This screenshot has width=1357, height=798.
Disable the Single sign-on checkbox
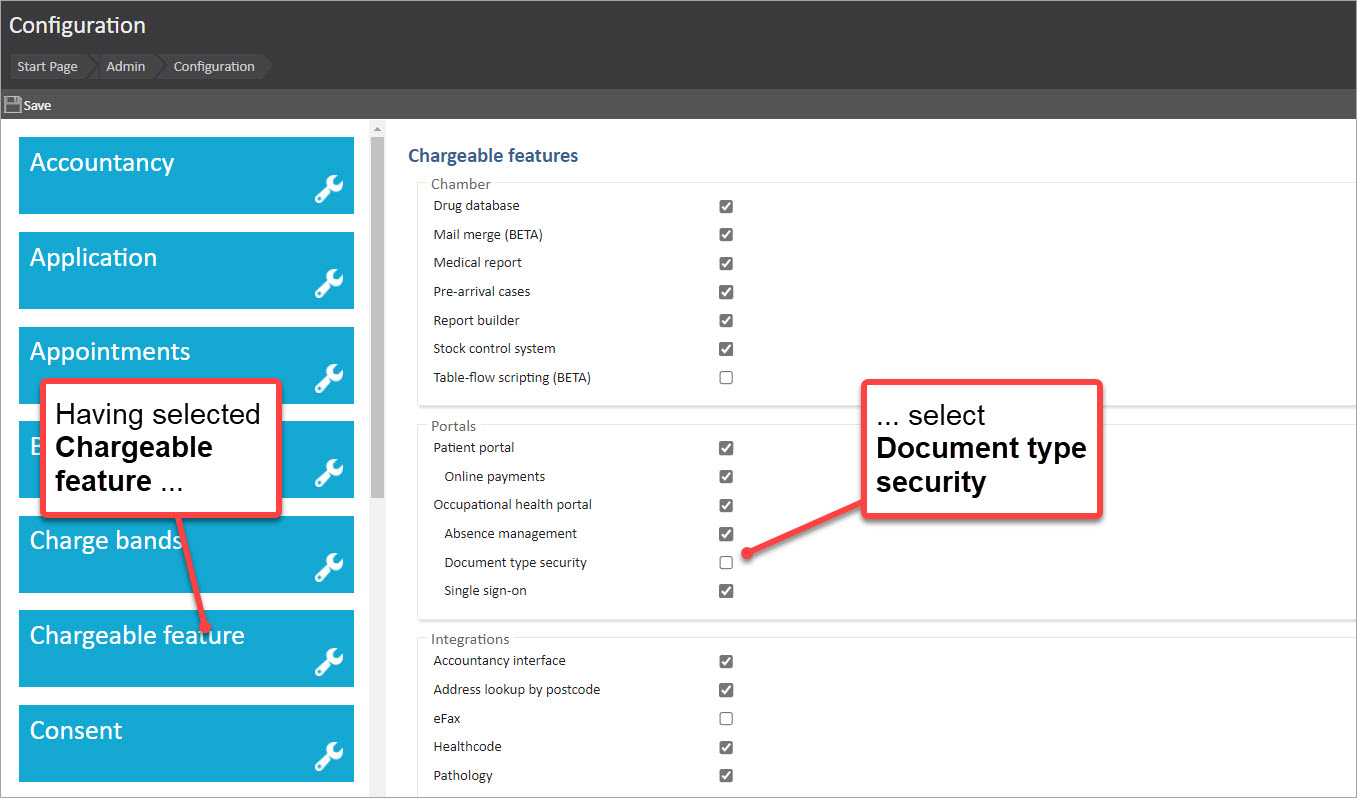click(726, 591)
